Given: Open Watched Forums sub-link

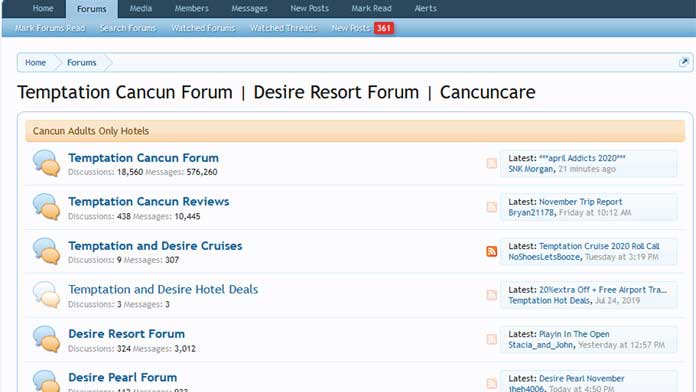Looking at the screenshot, I should [203, 28].
